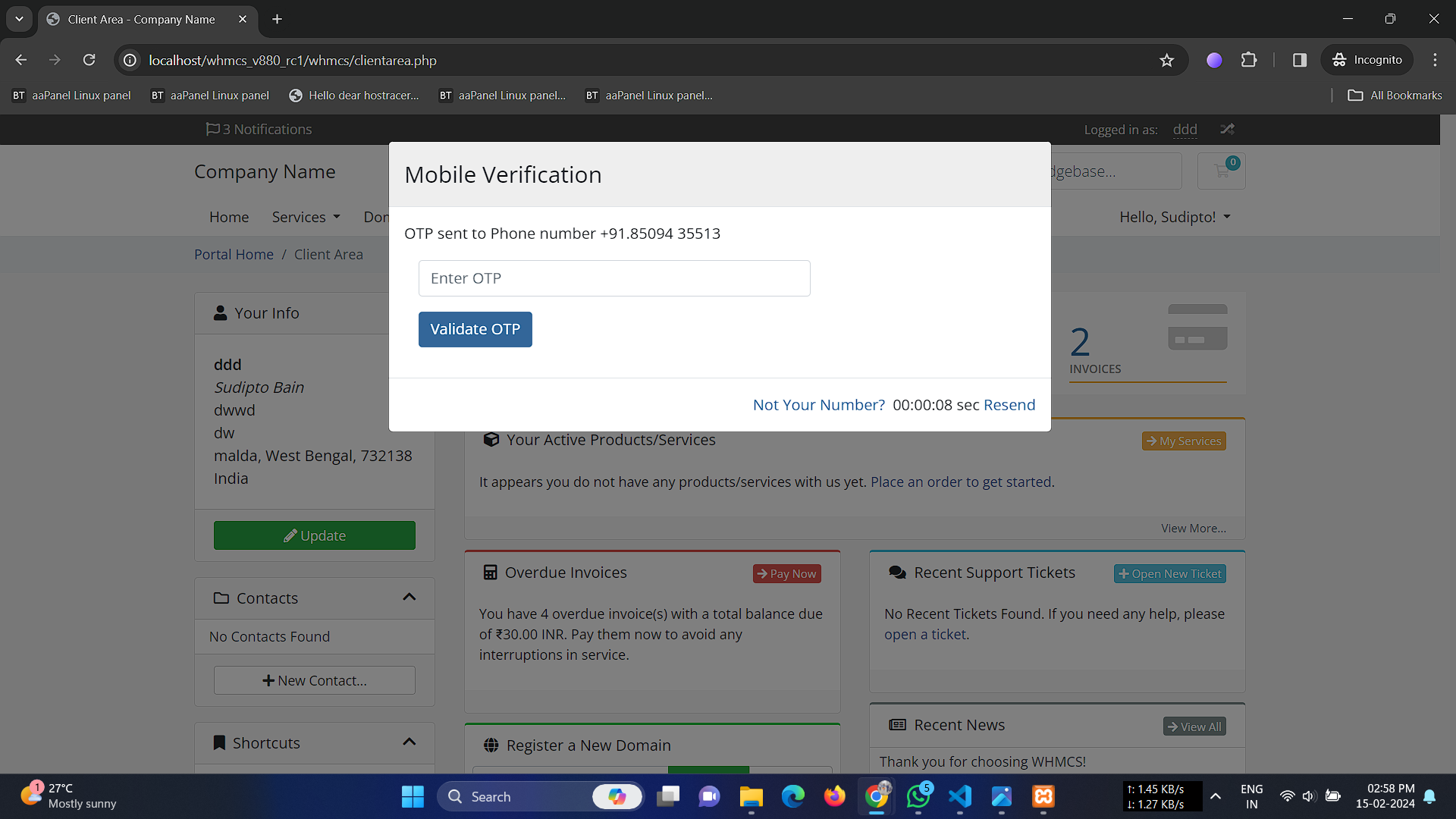
Task: Expand the Services menu
Action: [x=306, y=217]
